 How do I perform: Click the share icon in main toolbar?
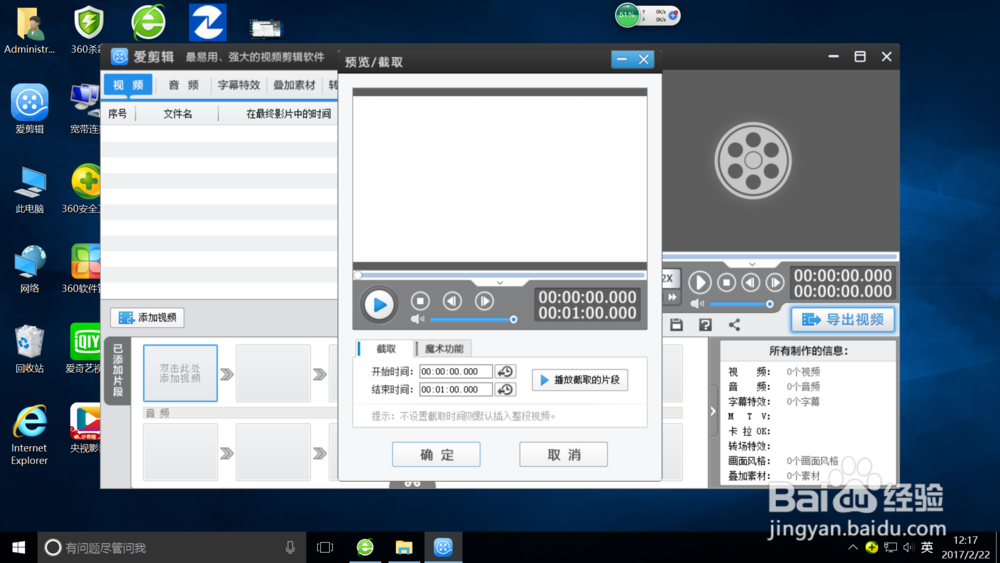(x=735, y=325)
